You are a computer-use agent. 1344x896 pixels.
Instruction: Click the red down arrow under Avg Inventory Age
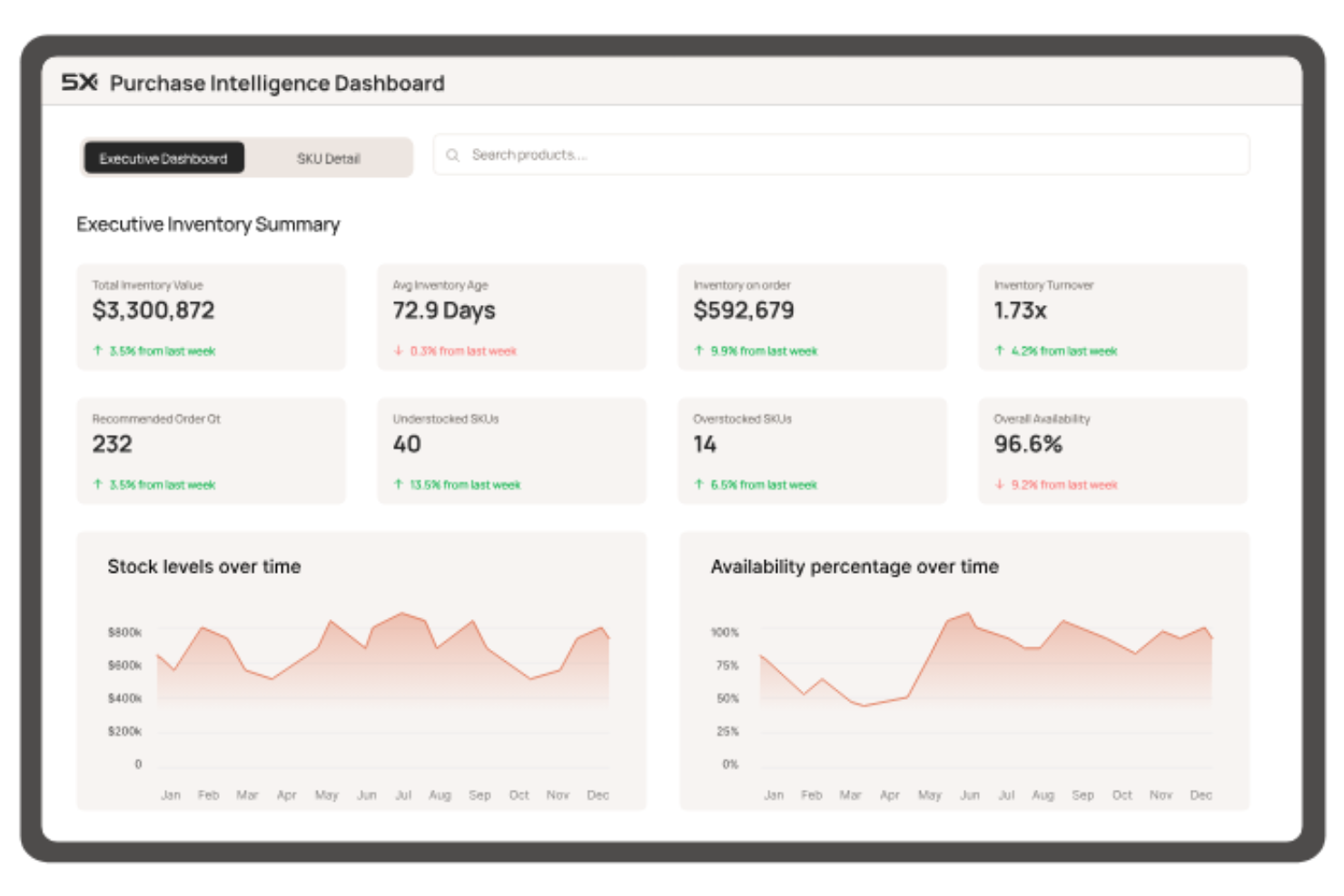(x=399, y=350)
